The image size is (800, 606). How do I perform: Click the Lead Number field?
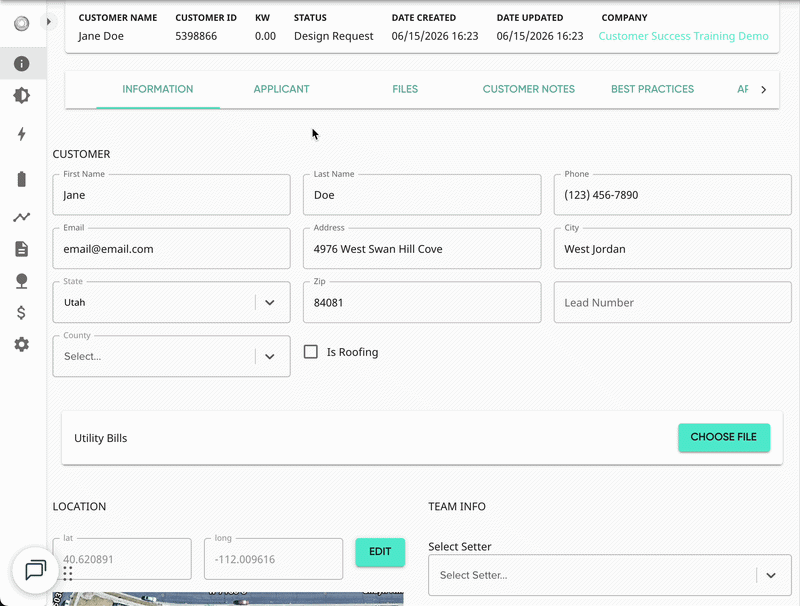(x=672, y=302)
